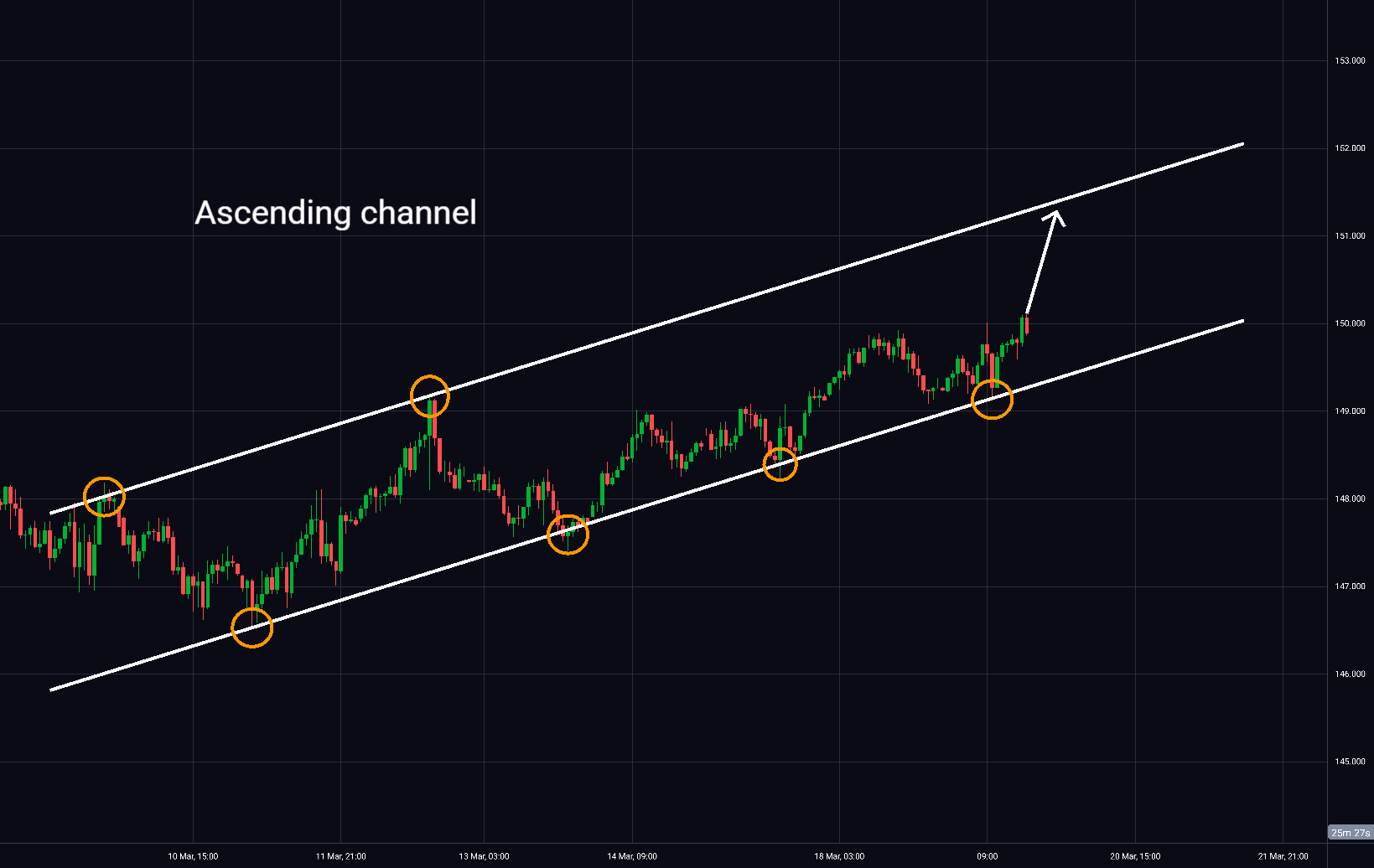Select the latest red candle near 150.000
Viewport: 1374px width, 868px height.
click(1026, 325)
